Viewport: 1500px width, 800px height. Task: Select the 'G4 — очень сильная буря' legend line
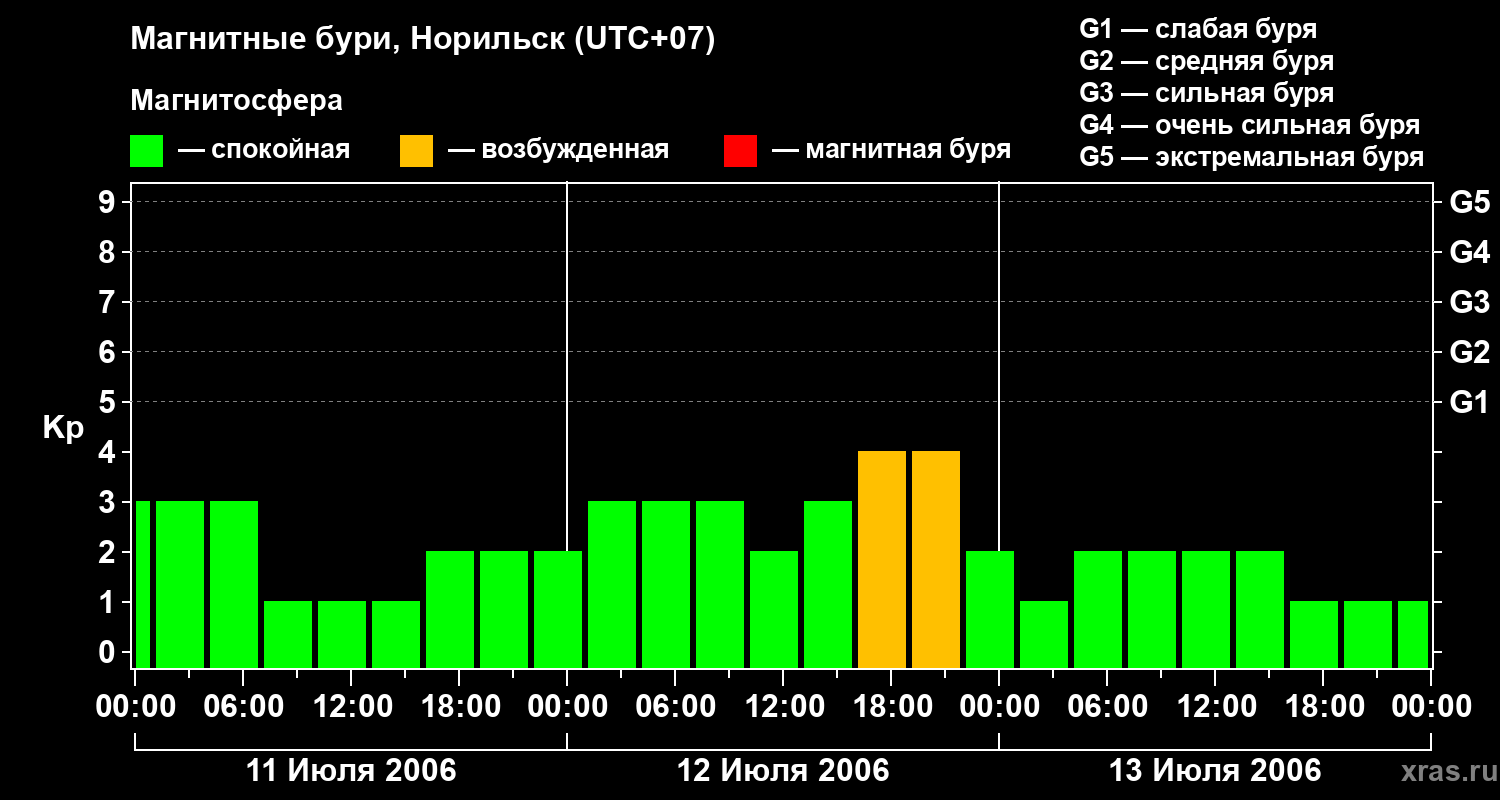pyautogui.click(x=1250, y=125)
